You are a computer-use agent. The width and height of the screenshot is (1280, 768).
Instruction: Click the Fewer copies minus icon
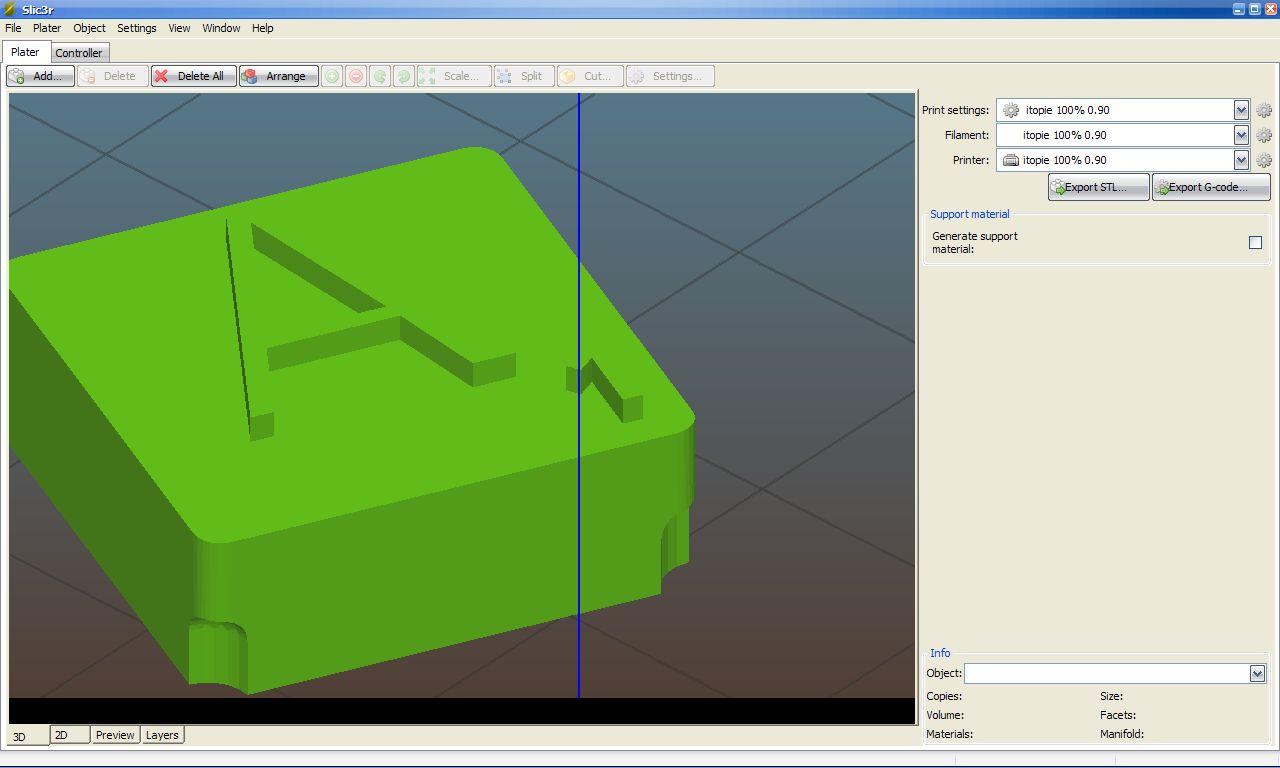coord(356,76)
